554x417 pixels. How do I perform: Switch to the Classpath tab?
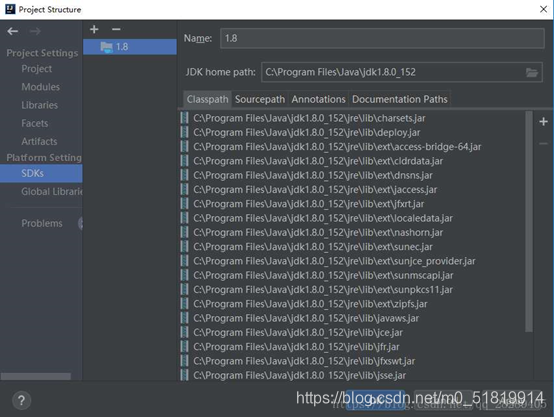coord(207,99)
